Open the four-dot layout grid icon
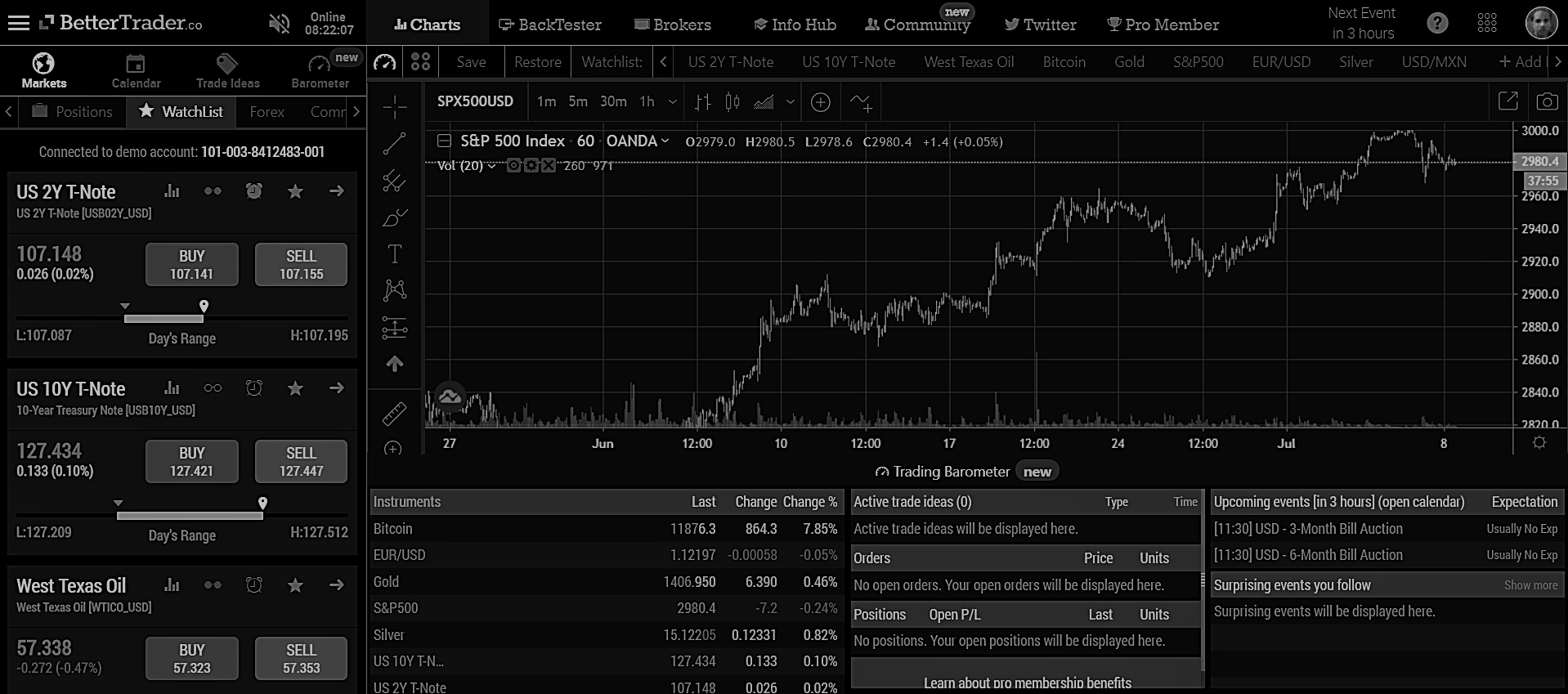The image size is (1568, 694). tap(421, 62)
